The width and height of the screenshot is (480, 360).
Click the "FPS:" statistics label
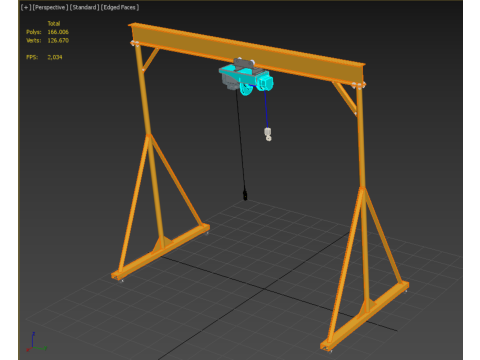tap(32, 57)
